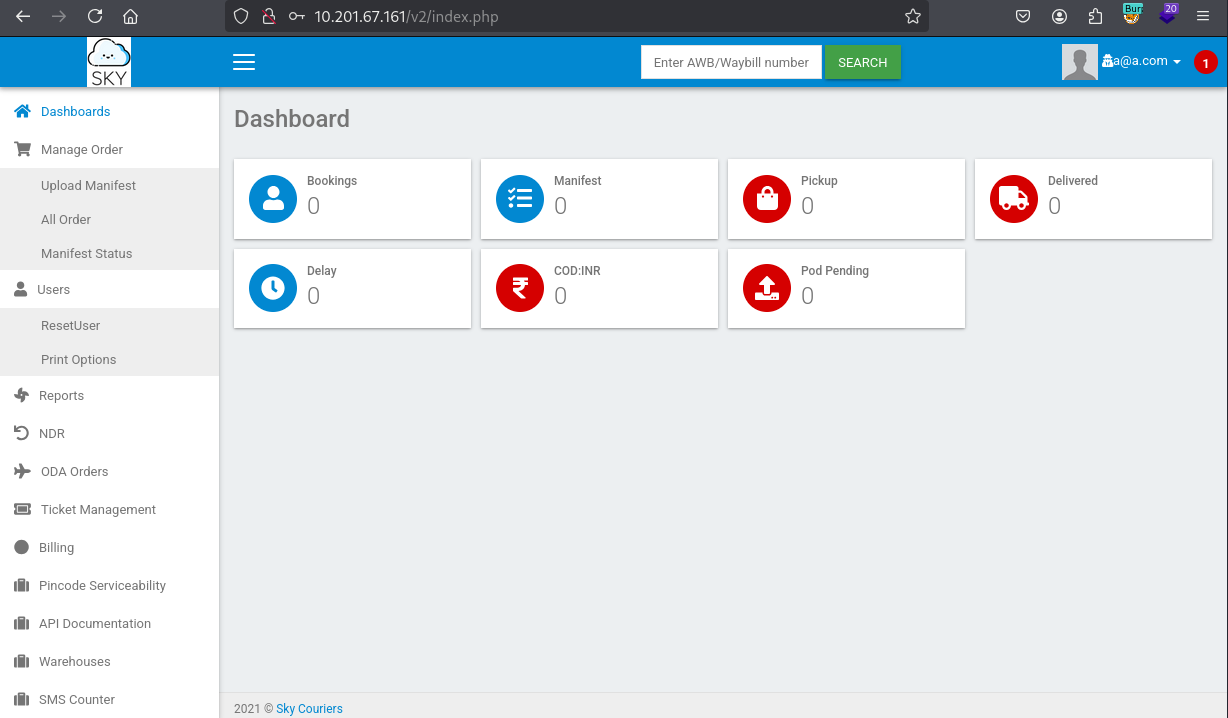The image size is (1228, 718).
Task: Click the ODA Orders airplane icon
Action: pyautogui.click(x=22, y=471)
